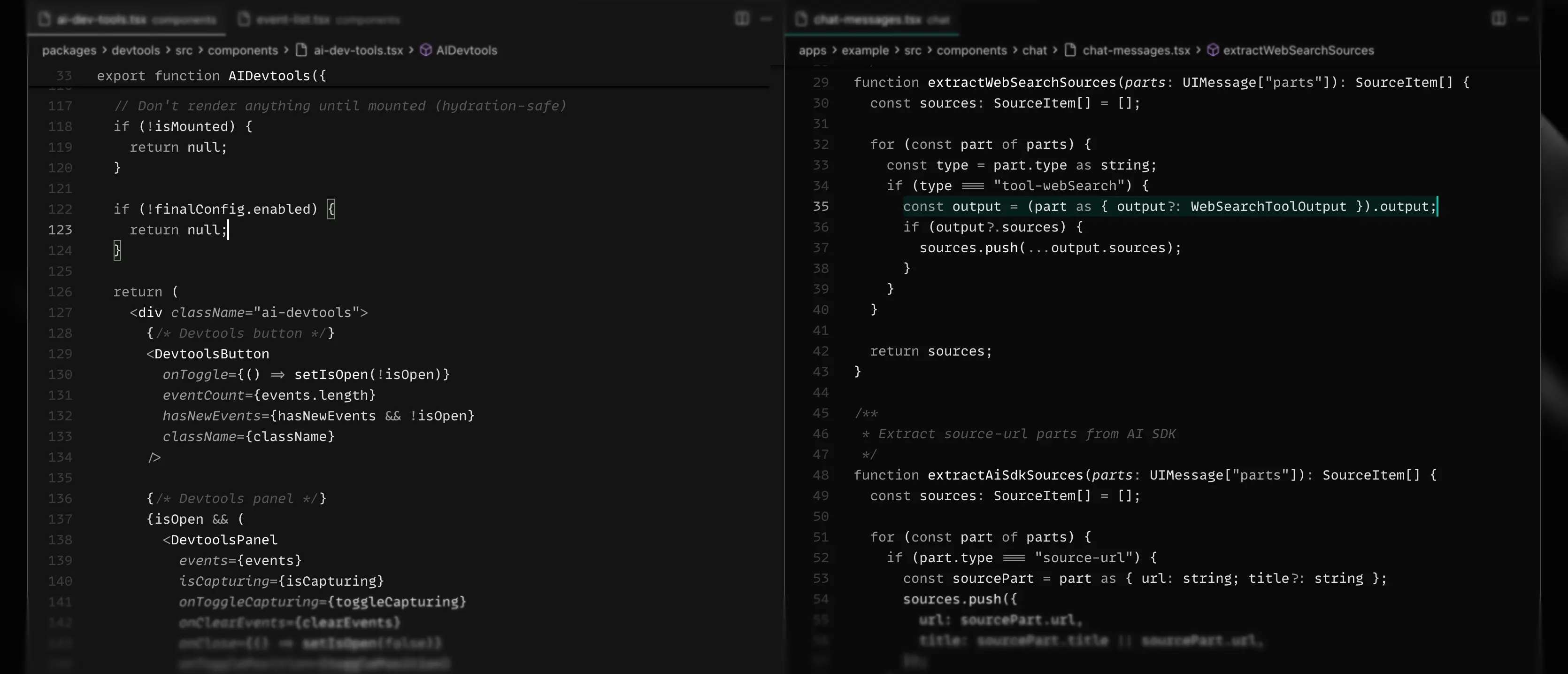Image resolution: width=1568 pixels, height=674 pixels.
Task: Click line number 122 in left gutter
Action: pyautogui.click(x=60, y=209)
